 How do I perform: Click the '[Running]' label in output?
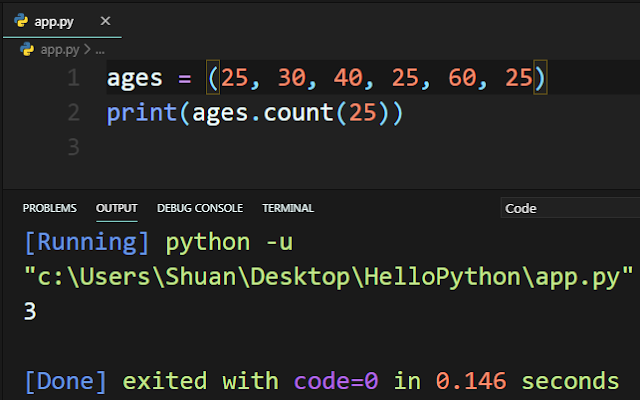coord(87,242)
